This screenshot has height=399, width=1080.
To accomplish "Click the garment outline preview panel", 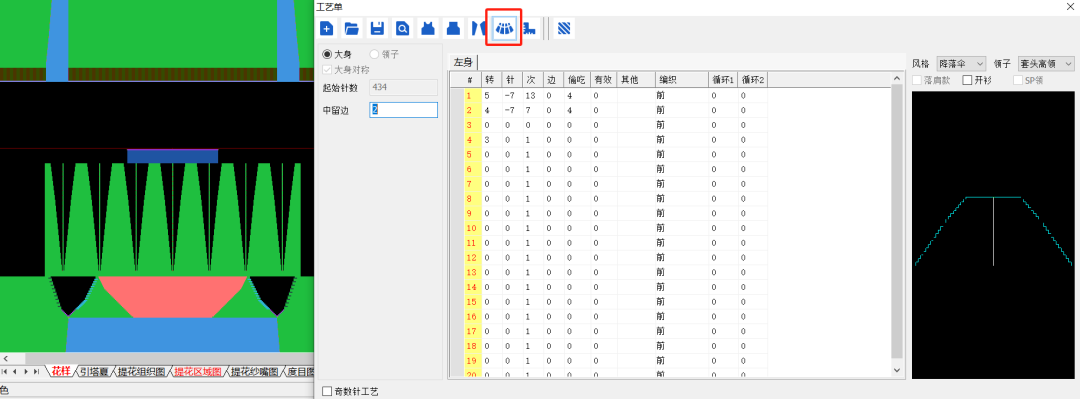I will [x=993, y=234].
